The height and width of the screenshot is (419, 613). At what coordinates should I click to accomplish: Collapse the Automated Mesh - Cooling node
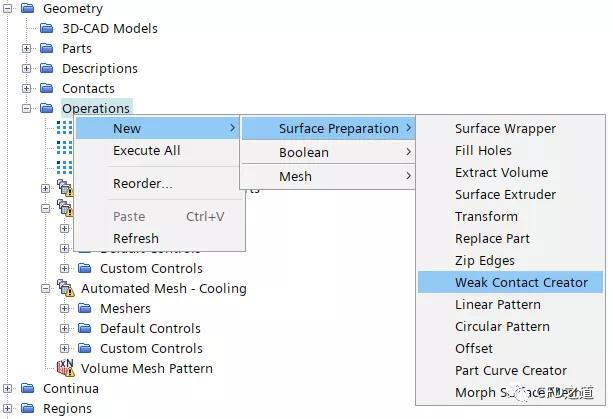(x=45, y=288)
